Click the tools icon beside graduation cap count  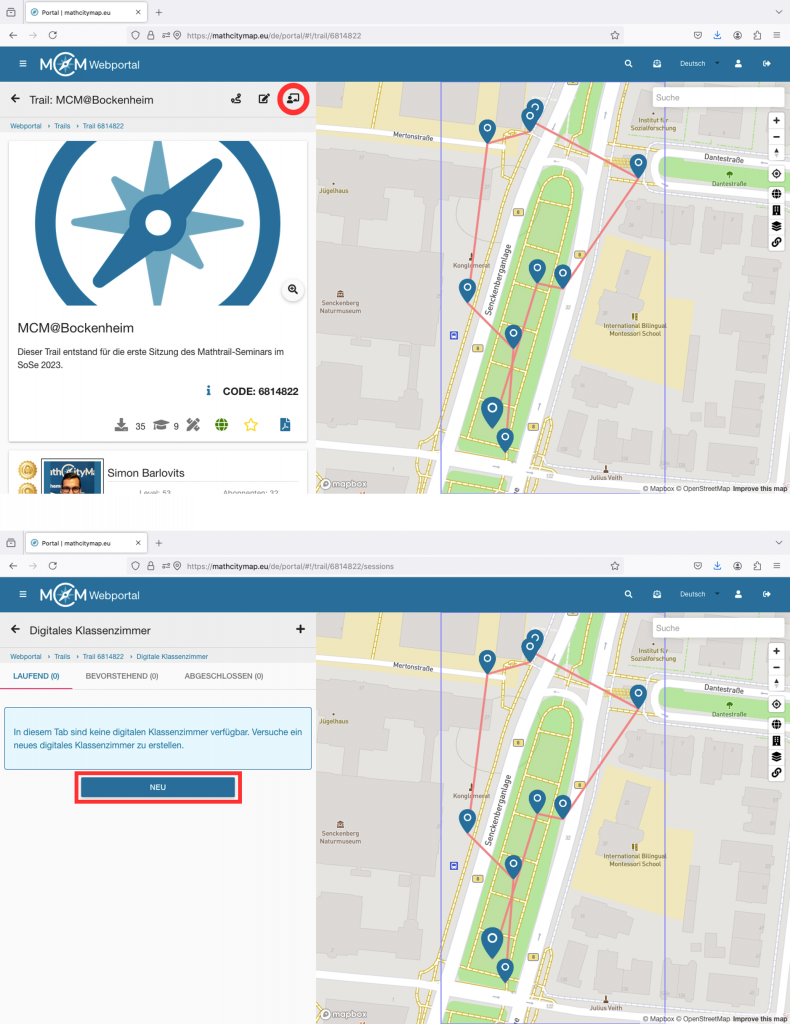tap(193, 425)
